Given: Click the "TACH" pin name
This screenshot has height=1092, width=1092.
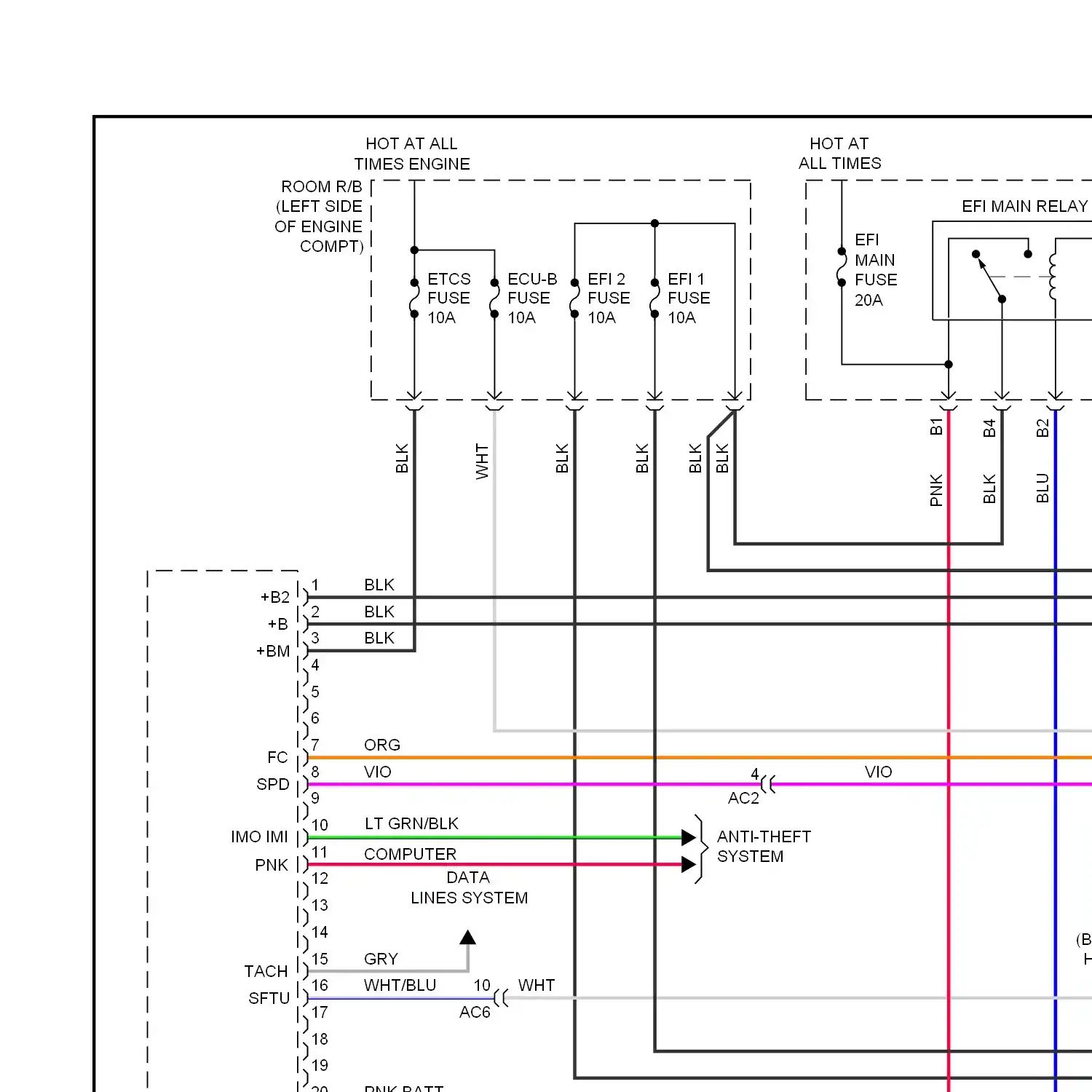Looking at the screenshot, I should pos(266,971).
